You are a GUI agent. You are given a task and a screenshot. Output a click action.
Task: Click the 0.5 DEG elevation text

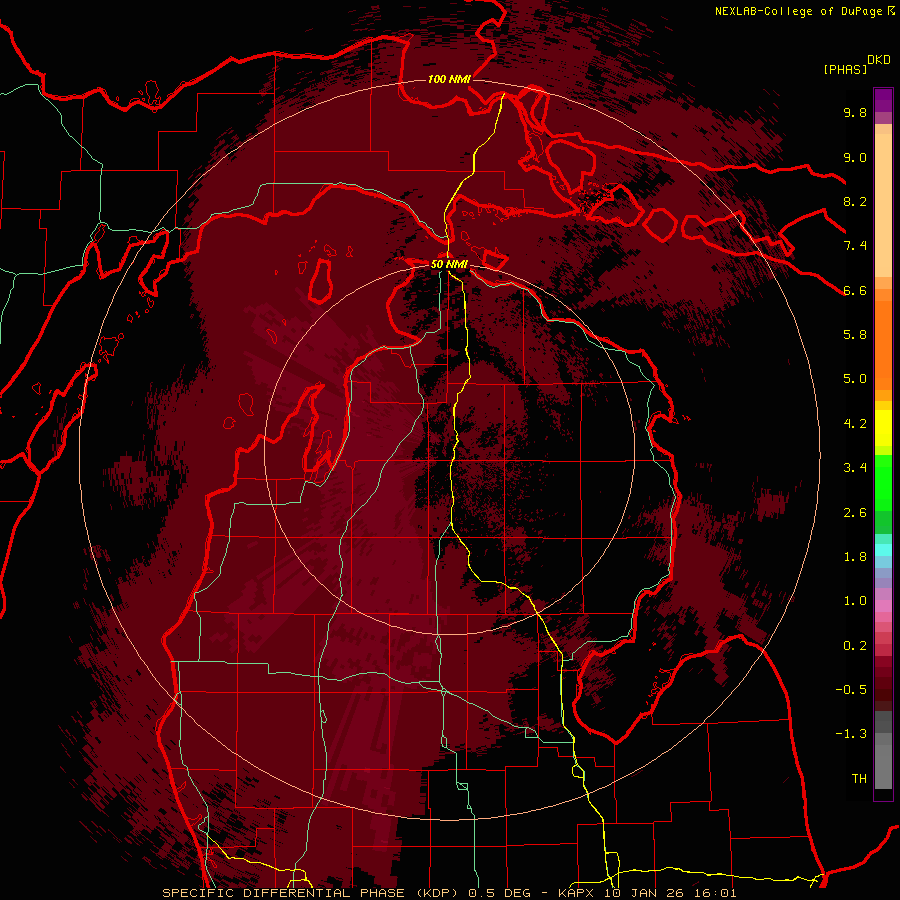coord(498,893)
